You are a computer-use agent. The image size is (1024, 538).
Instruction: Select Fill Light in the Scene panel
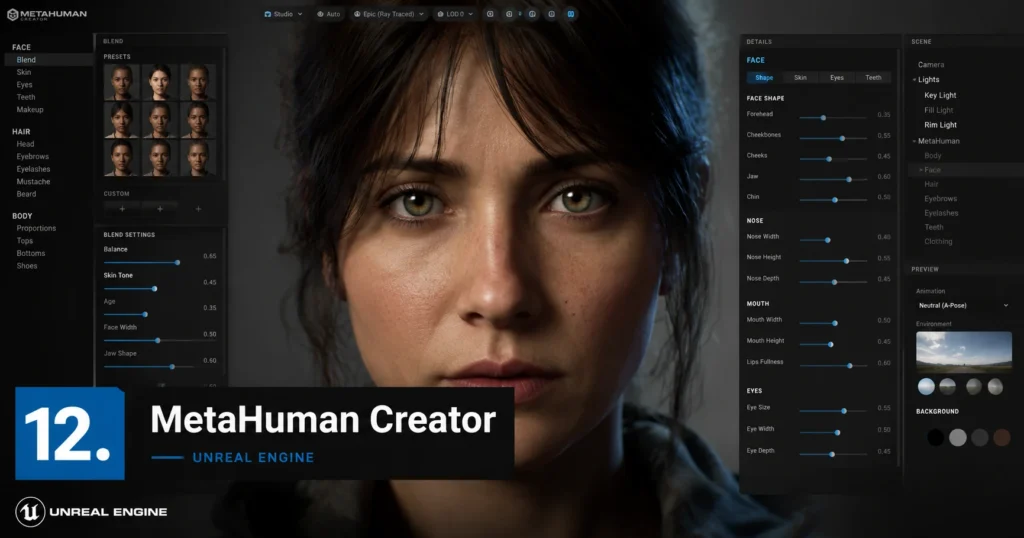tap(938, 110)
